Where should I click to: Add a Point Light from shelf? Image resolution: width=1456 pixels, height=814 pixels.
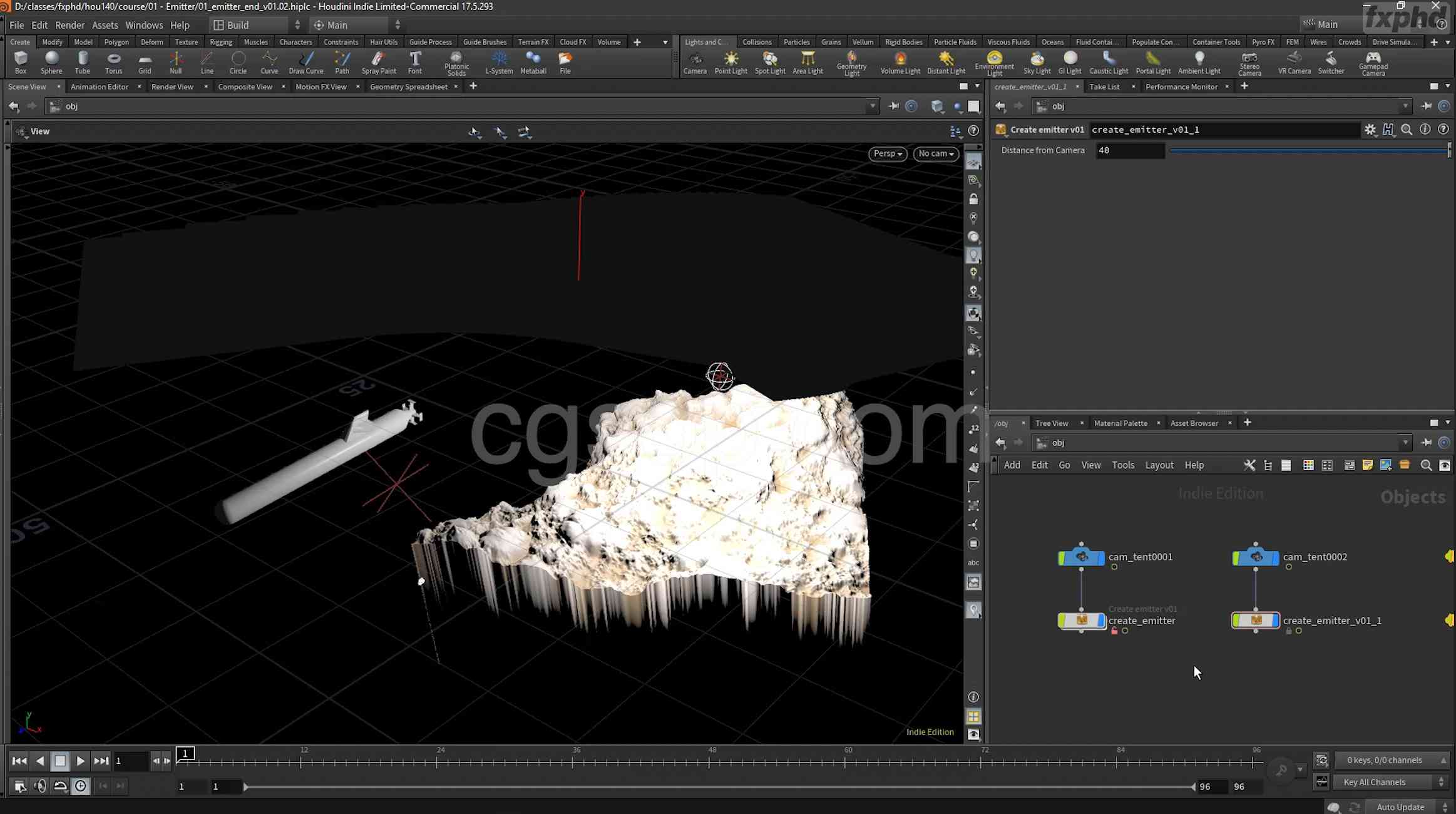(x=731, y=62)
